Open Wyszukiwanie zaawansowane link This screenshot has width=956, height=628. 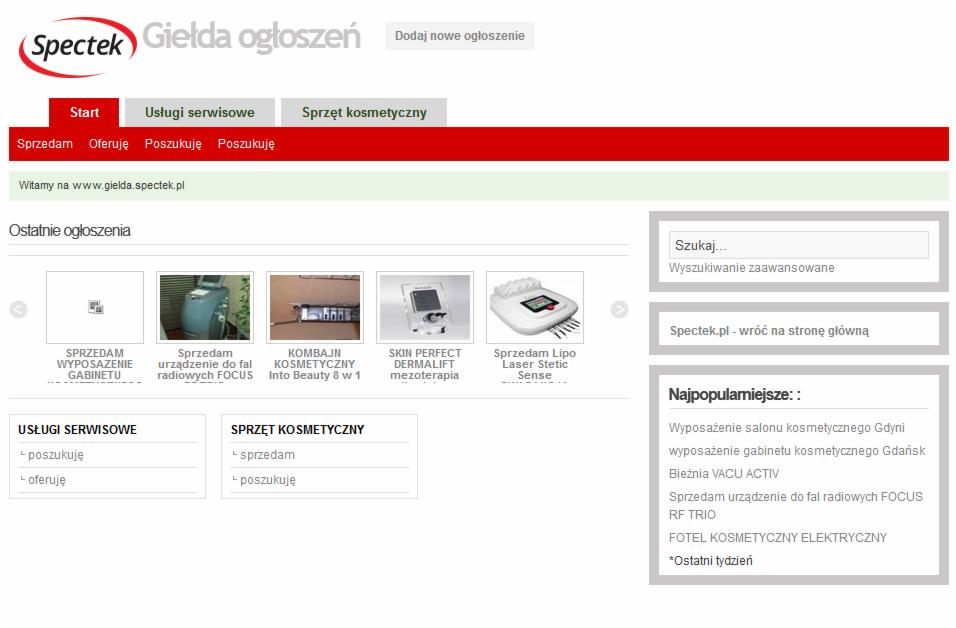click(751, 268)
